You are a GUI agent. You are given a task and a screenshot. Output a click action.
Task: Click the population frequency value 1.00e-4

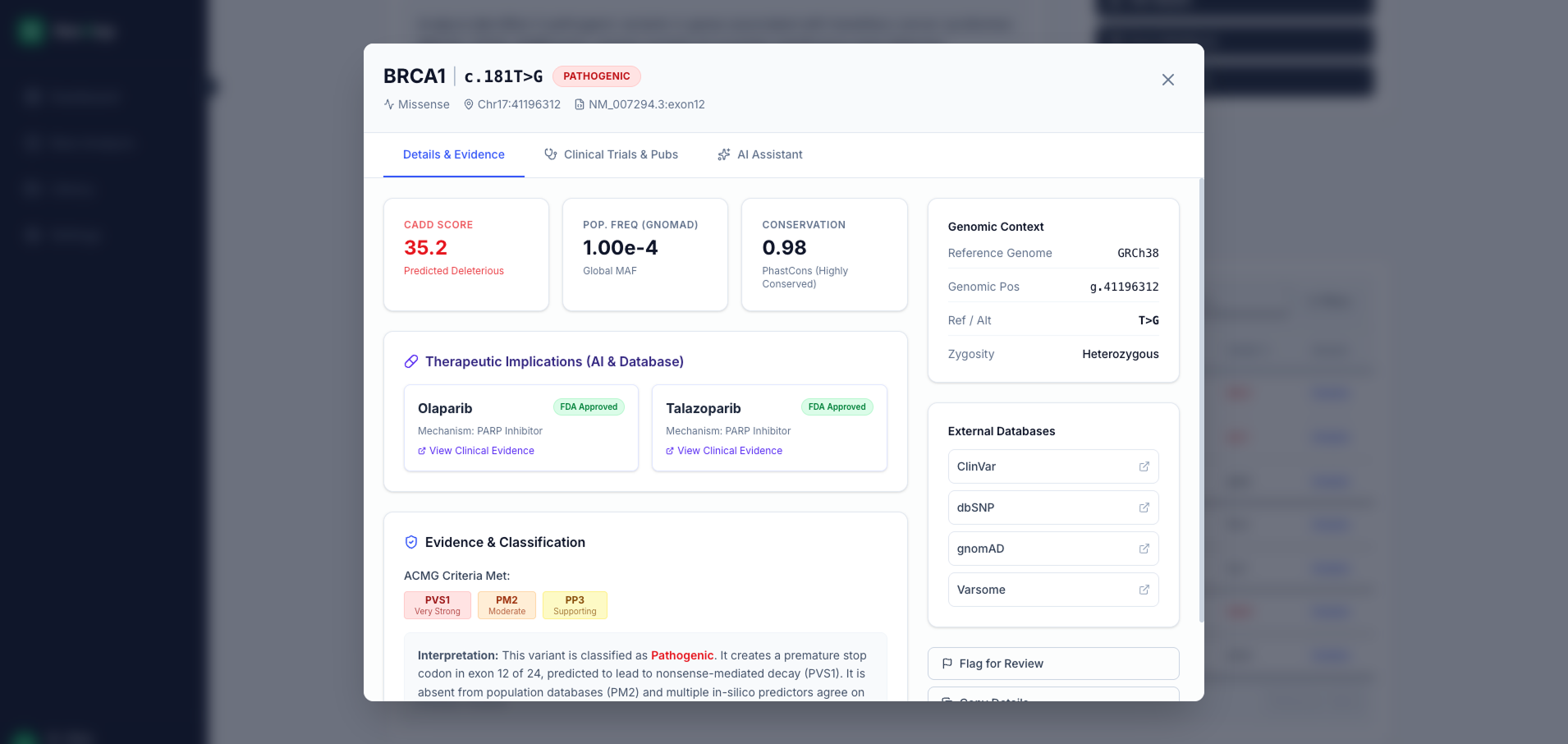click(x=621, y=248)
